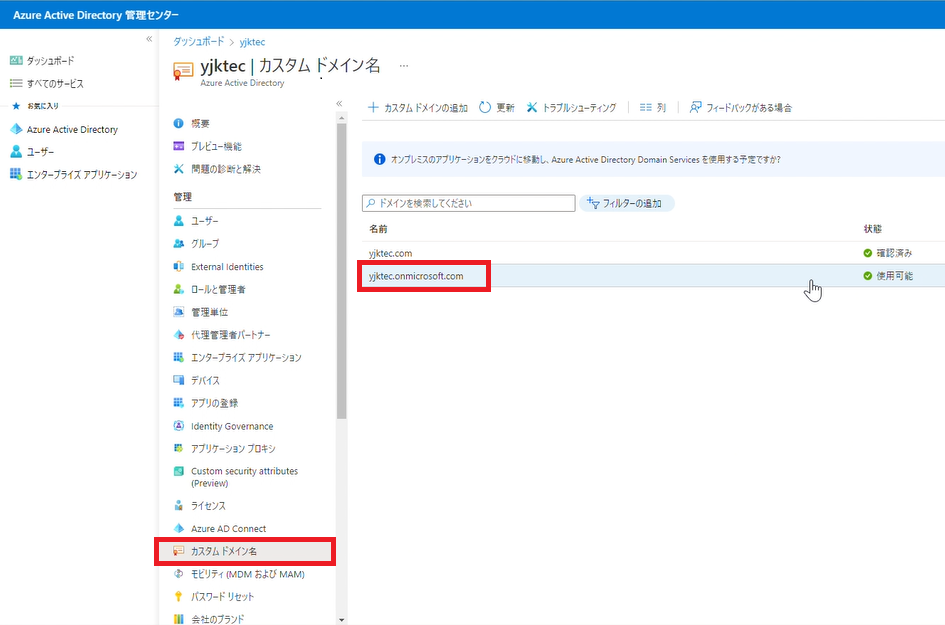Sort by the 名前 column header
945x625 pixels.
coord(378,229)
